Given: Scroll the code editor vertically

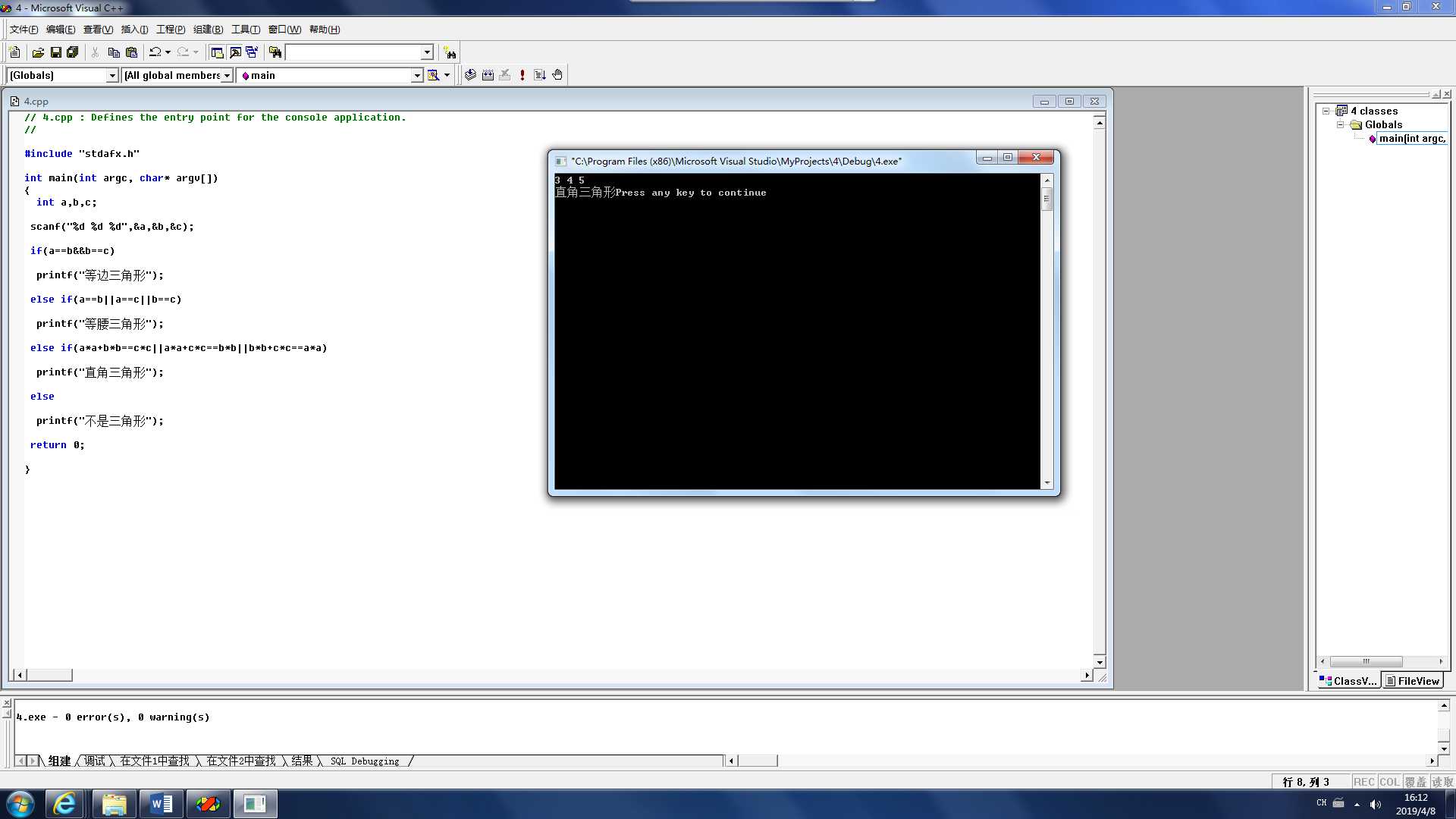Looking at the screenshot, I should tap(1099, 390).
